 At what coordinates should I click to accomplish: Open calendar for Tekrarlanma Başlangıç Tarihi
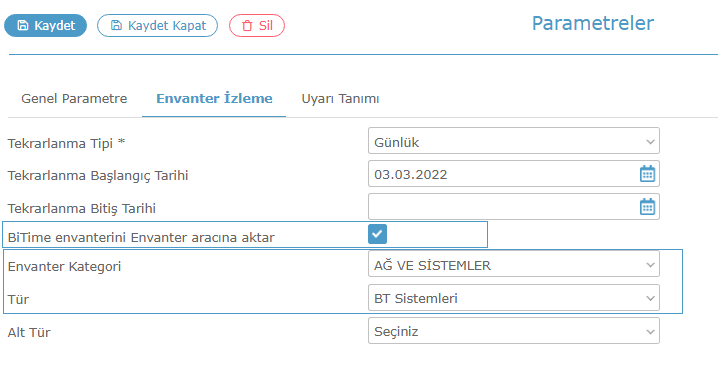647,174
